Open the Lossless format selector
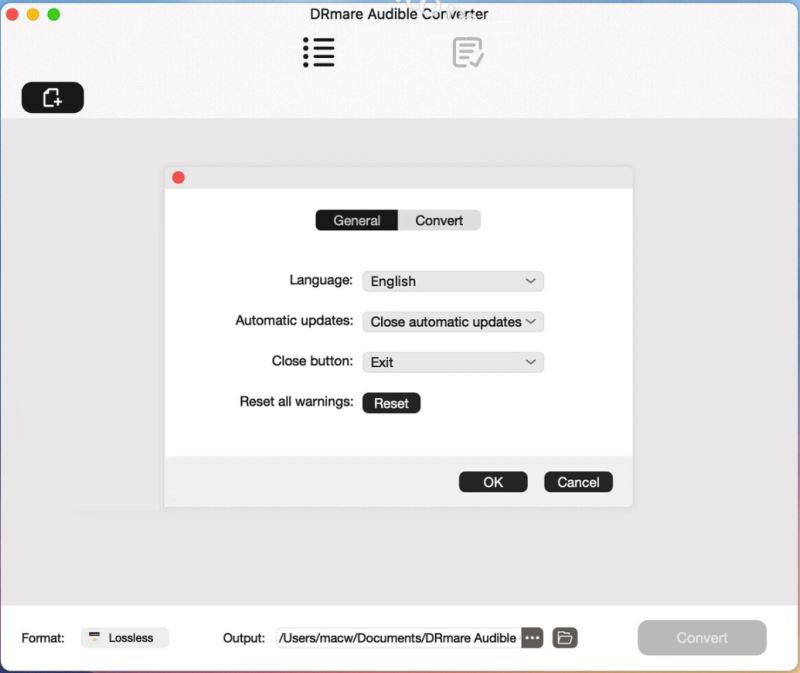This screenshot has width=800, height=673. coord(124,638)
